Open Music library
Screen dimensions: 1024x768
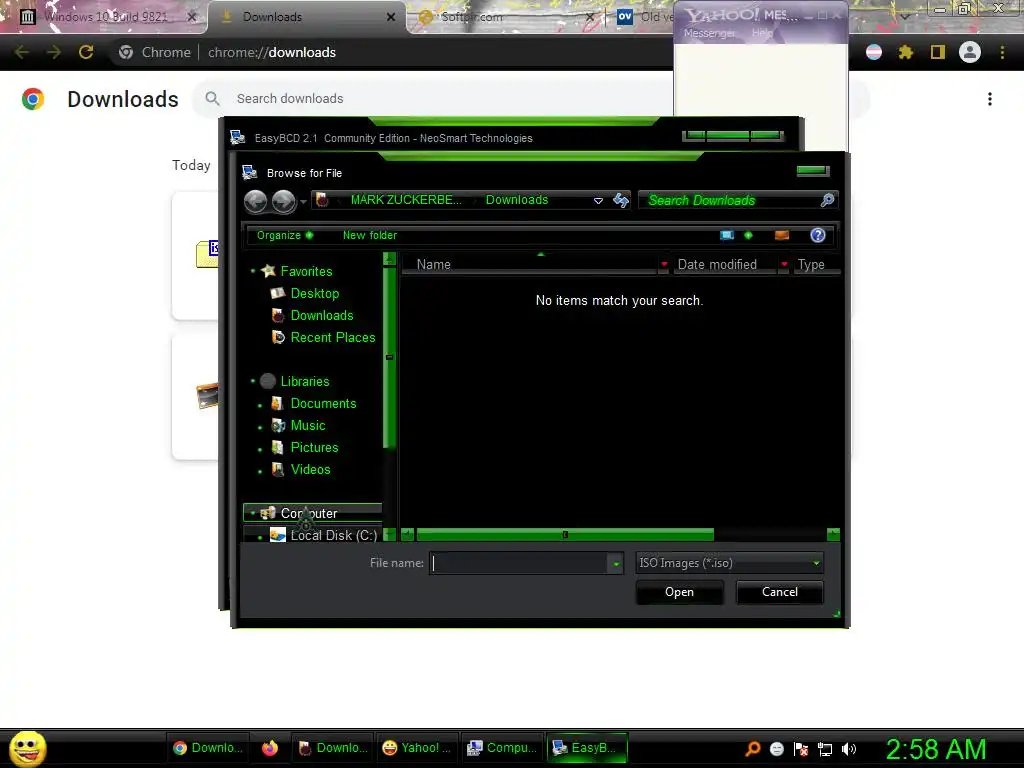point(307,426)
